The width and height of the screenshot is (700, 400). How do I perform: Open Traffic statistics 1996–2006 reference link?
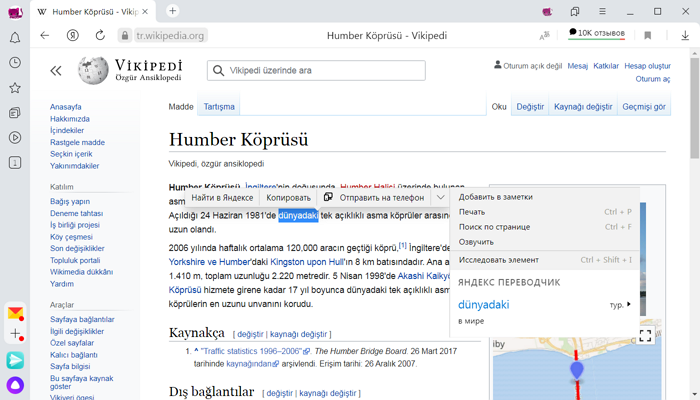255,351
